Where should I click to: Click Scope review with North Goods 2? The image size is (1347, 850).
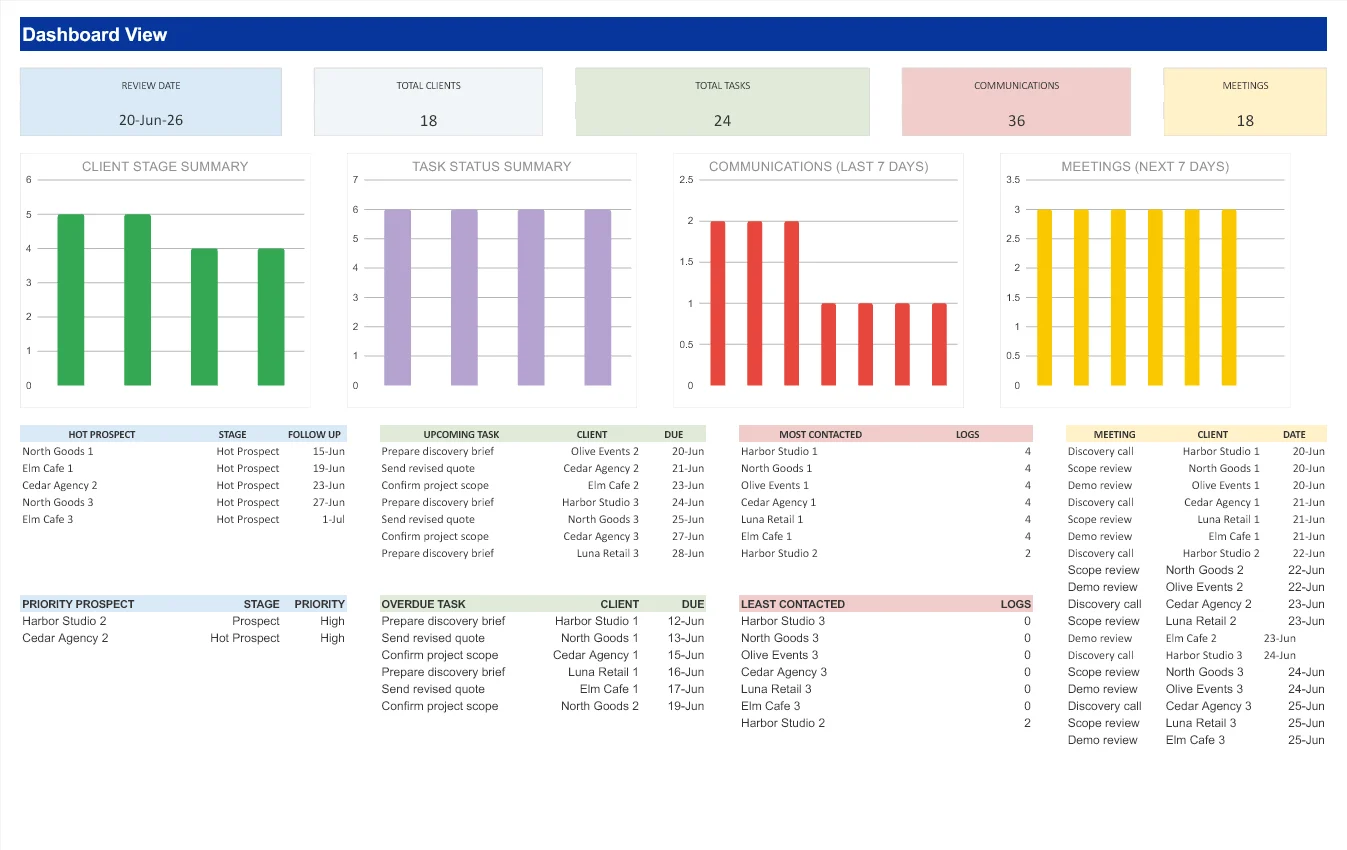pos(1104,570)
